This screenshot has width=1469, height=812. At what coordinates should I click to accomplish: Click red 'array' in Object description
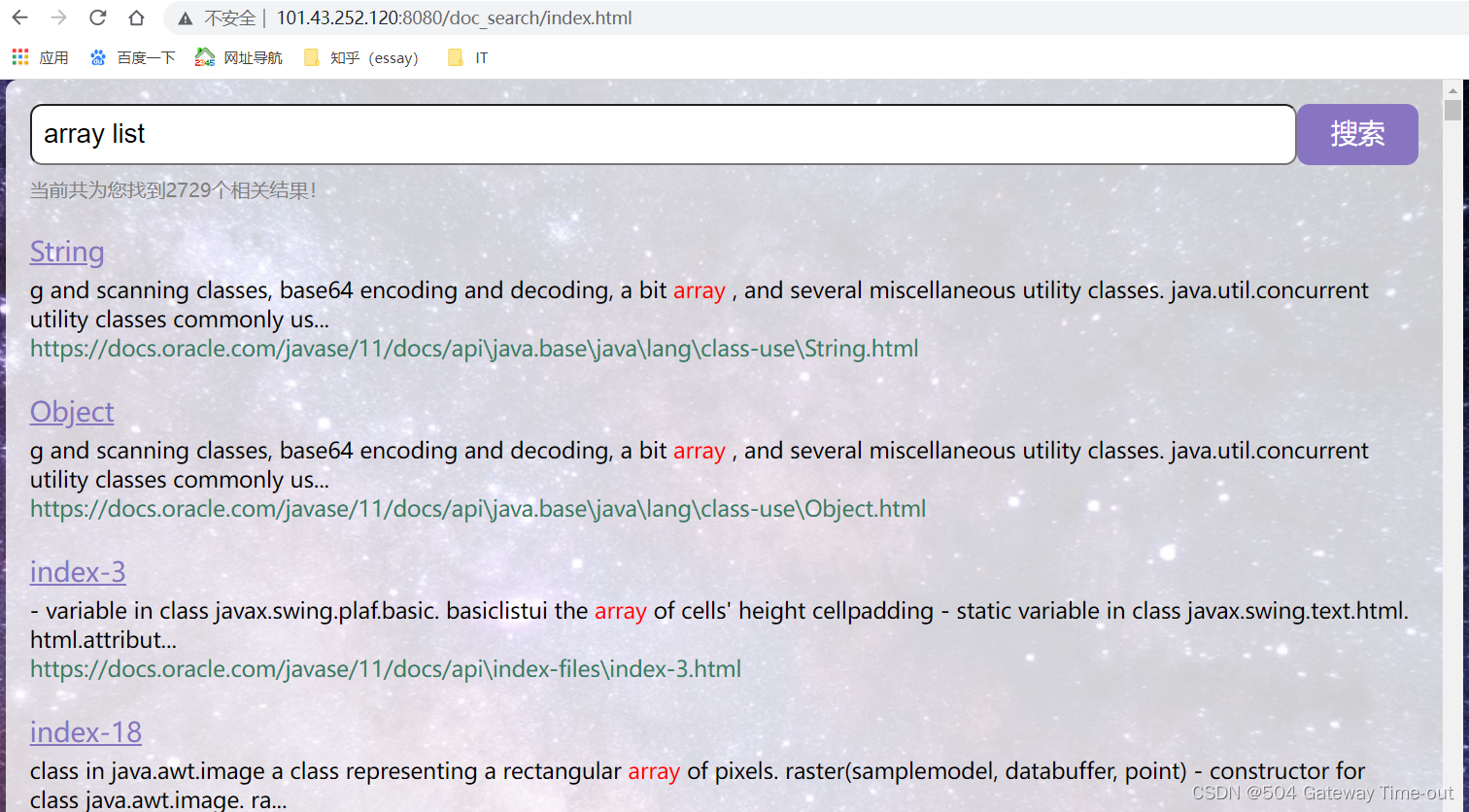pos(700,451)
